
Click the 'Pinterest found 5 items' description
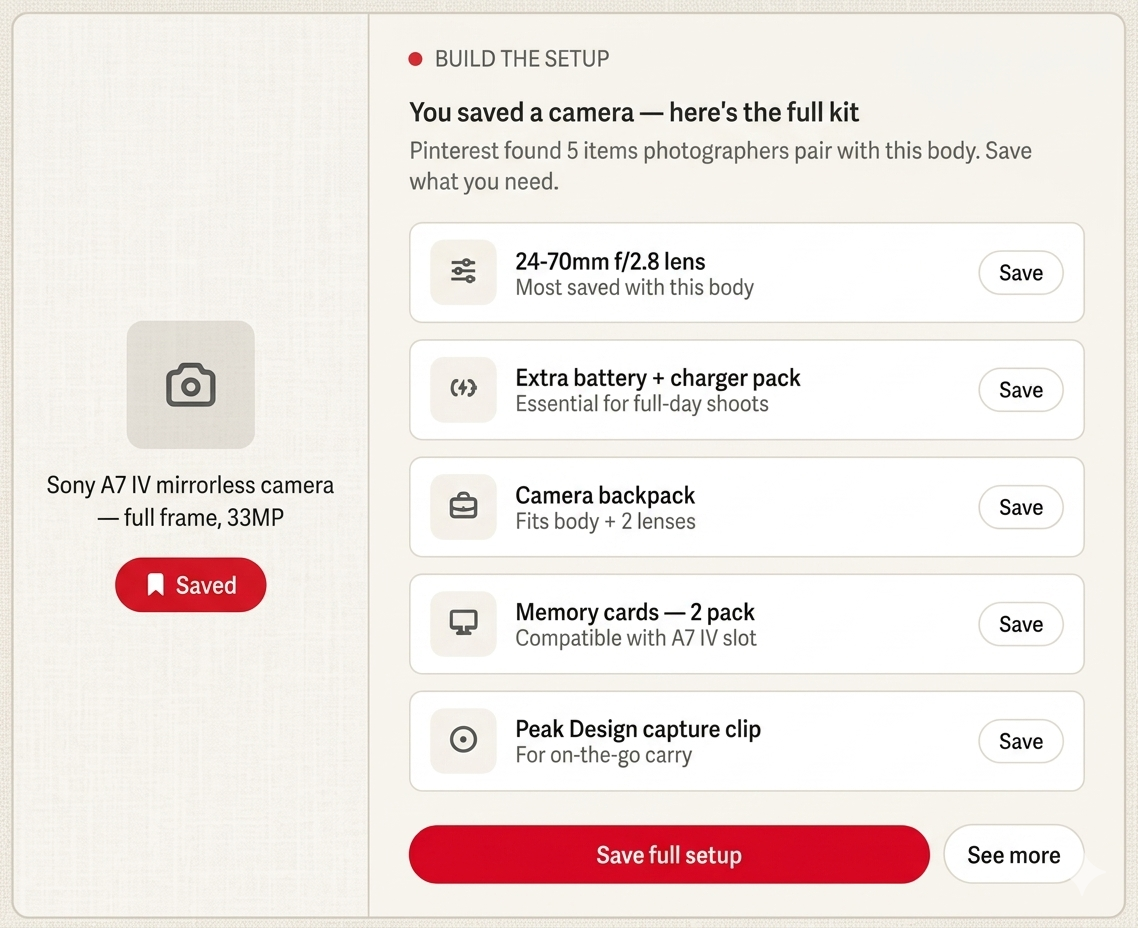coord(720,165)
